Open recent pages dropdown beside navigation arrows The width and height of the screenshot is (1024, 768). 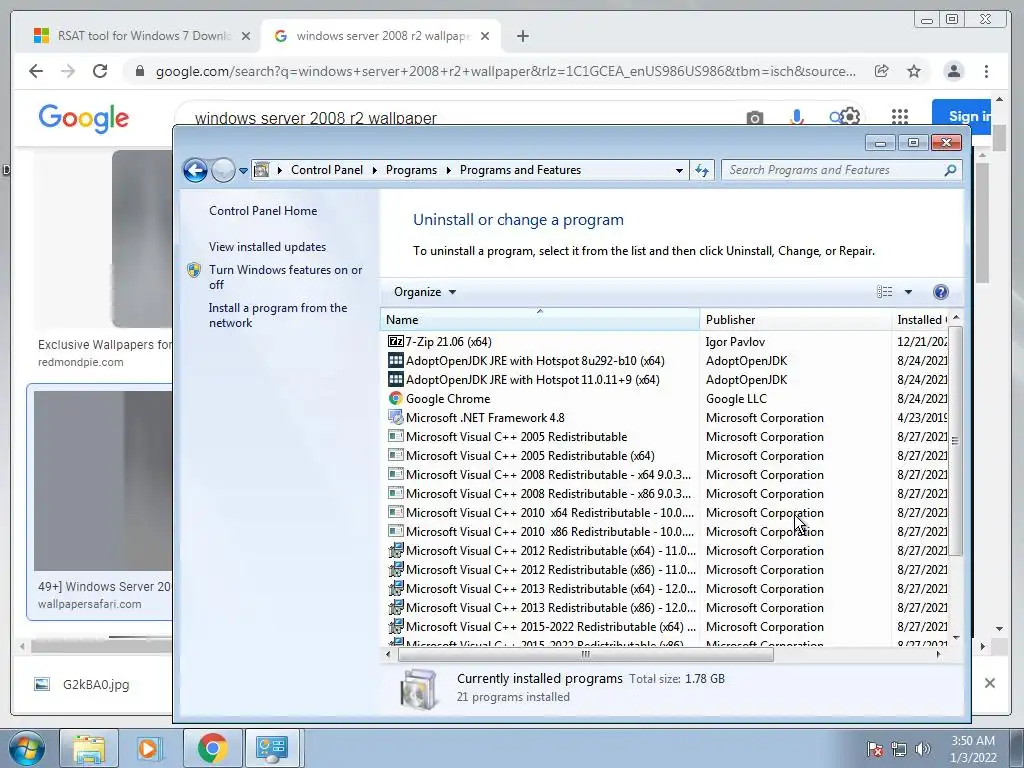[243, 170]
